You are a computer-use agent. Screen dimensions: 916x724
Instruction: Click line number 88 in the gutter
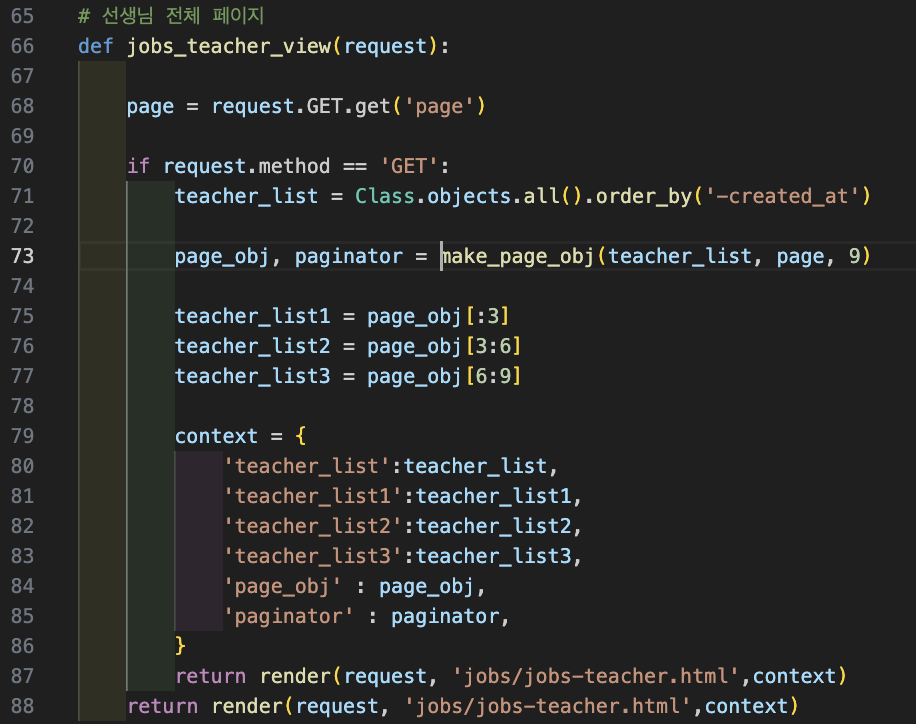22,706
